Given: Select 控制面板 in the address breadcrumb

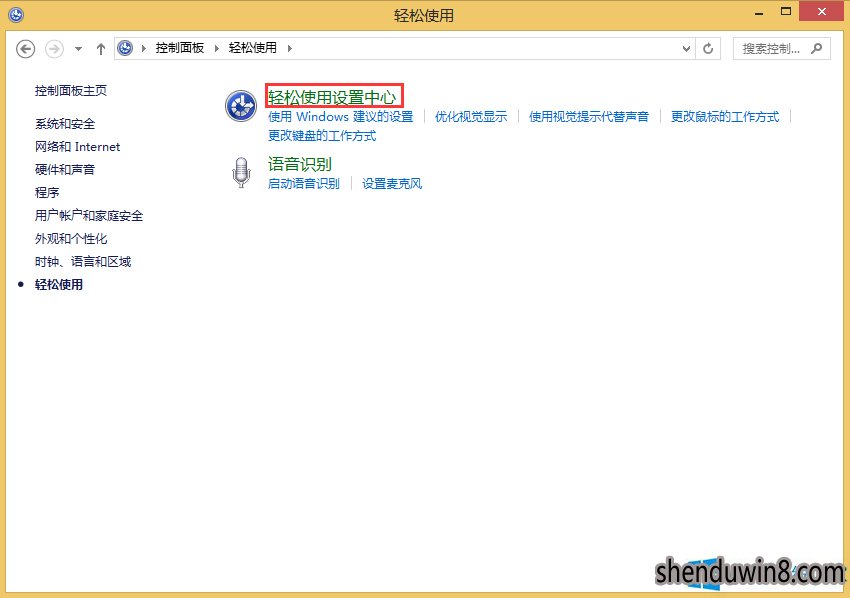Looking at the screenshot, I should click(179, 48).
